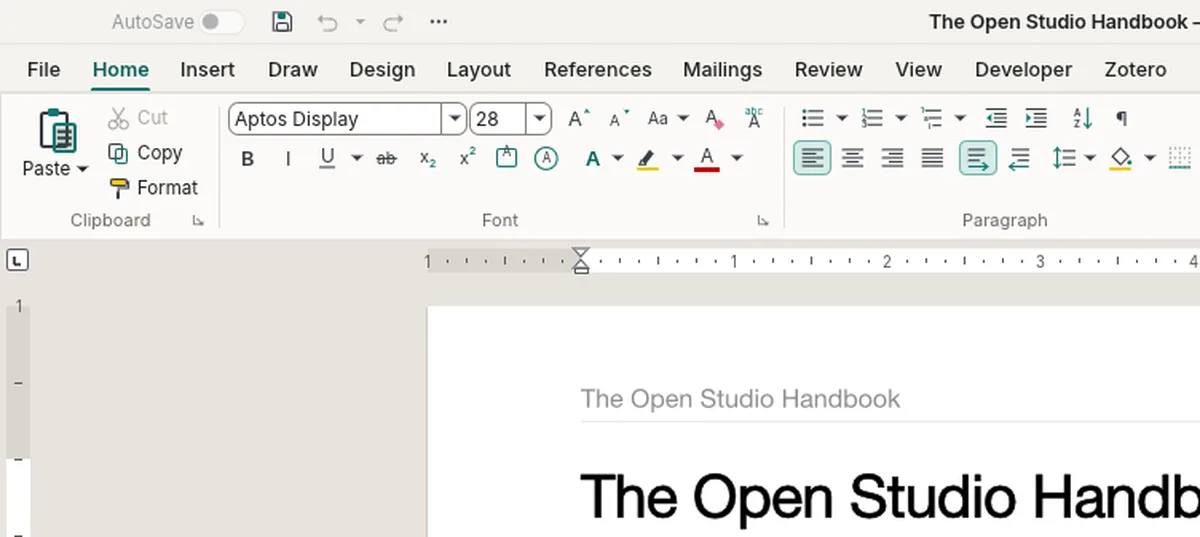Switch to the References tab
The image size is (1200, 537).
(x=597, y=70)
